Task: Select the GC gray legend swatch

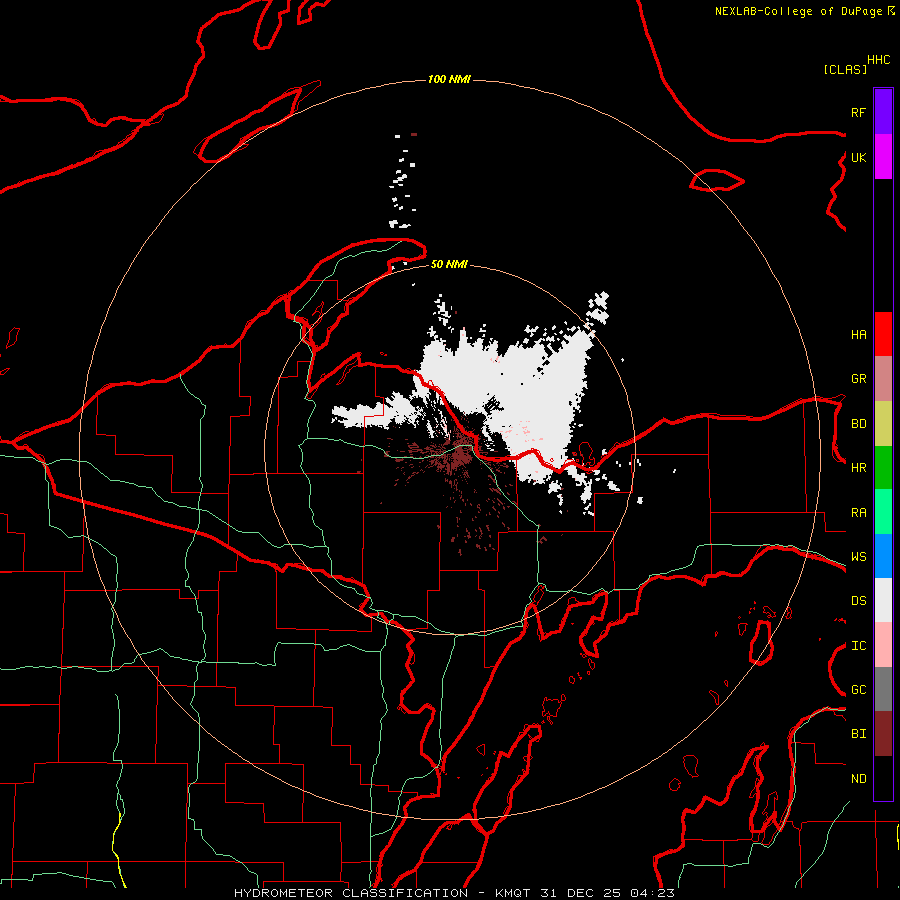Action: point(883,689)
